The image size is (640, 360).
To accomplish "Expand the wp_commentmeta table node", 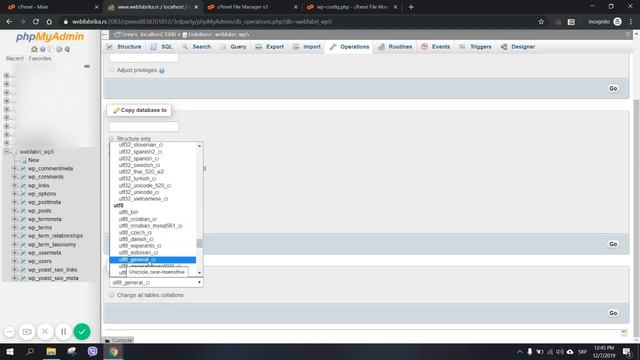I will [x=15, y=169].
